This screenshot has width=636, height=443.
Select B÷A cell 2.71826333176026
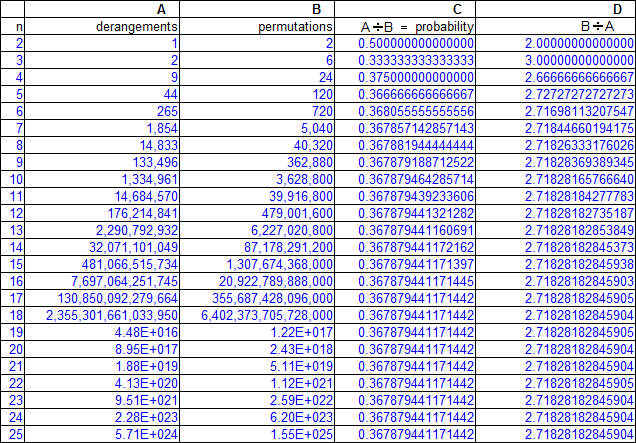click(x=556, y=145)
